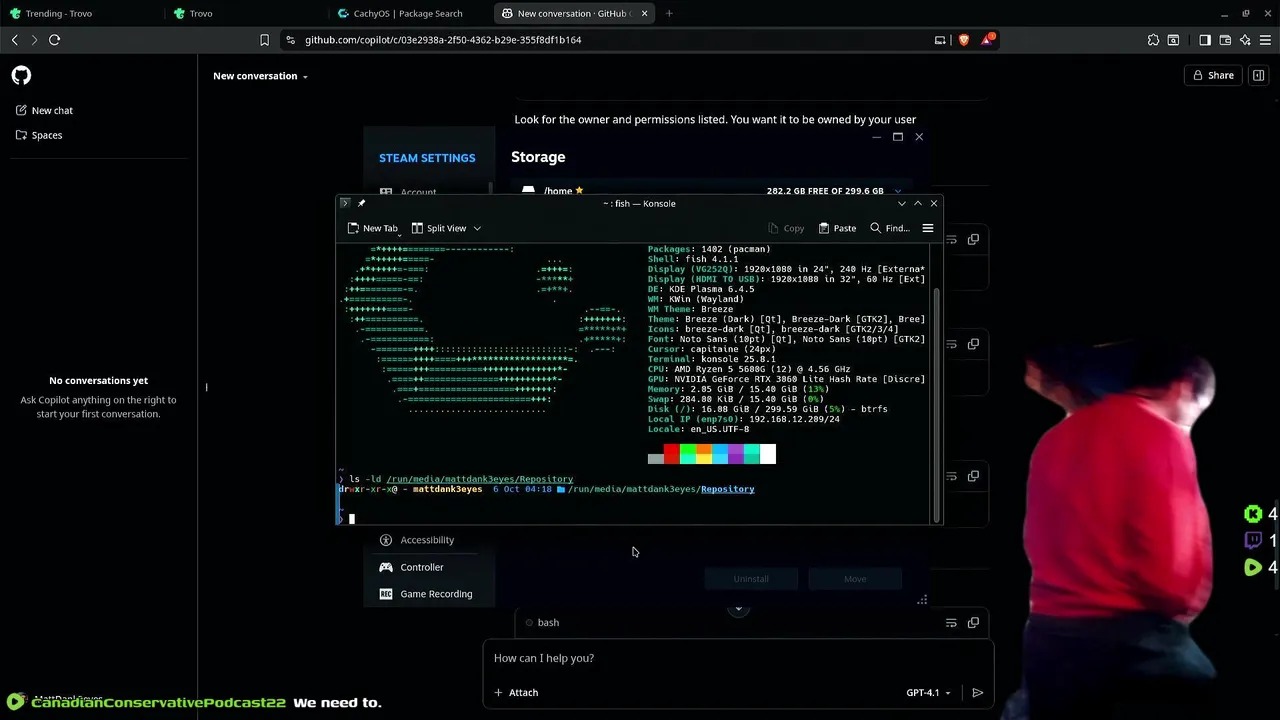Toggle the Copilot side panel icon
The width and height of the screenshot is (1280, 720).
click(x=1259, y=76)
